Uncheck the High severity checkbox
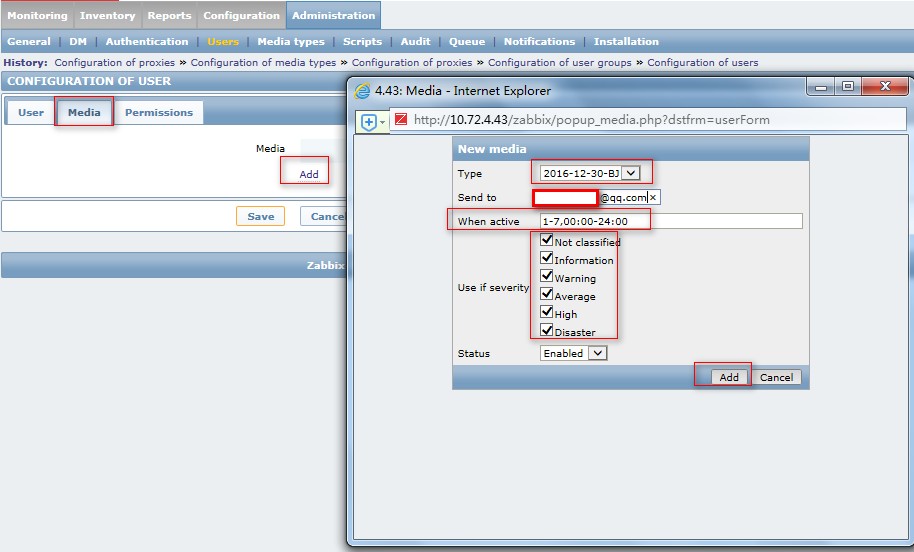 [547, 312]
